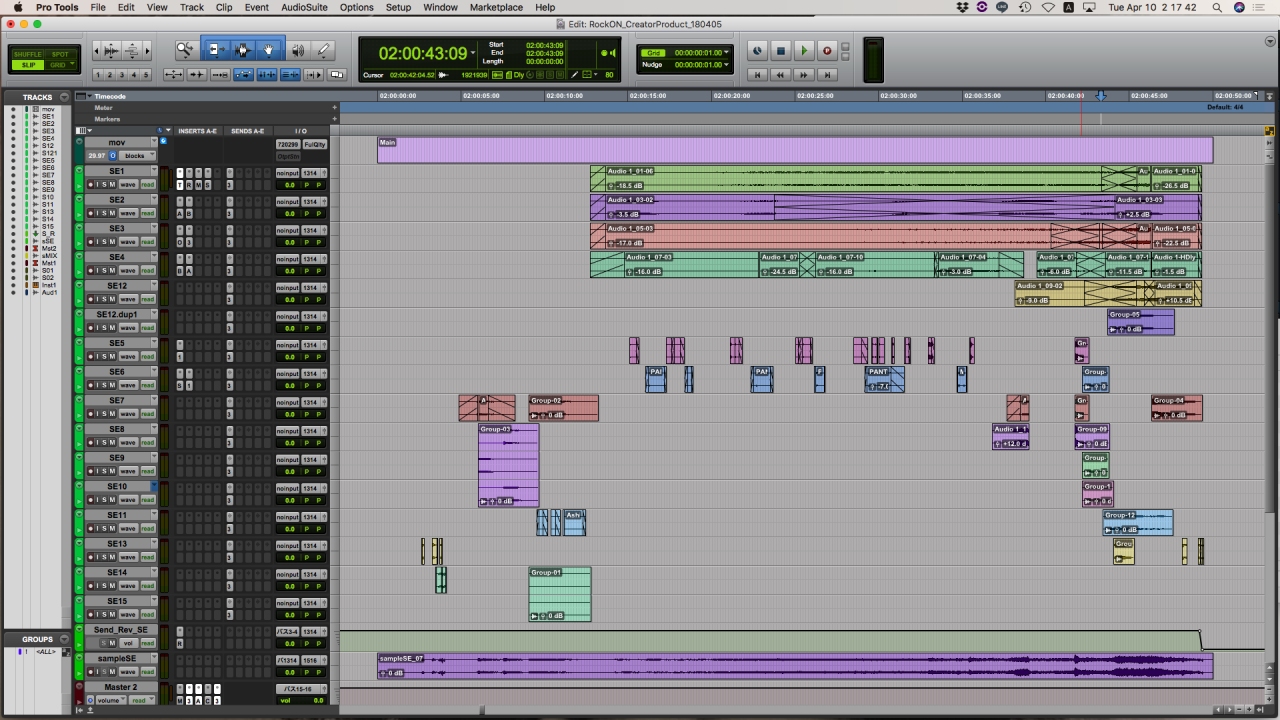The height and width of the screenshot is (720, 1280).
Task: Enable Spot edit mode
Action: [60, 54]
